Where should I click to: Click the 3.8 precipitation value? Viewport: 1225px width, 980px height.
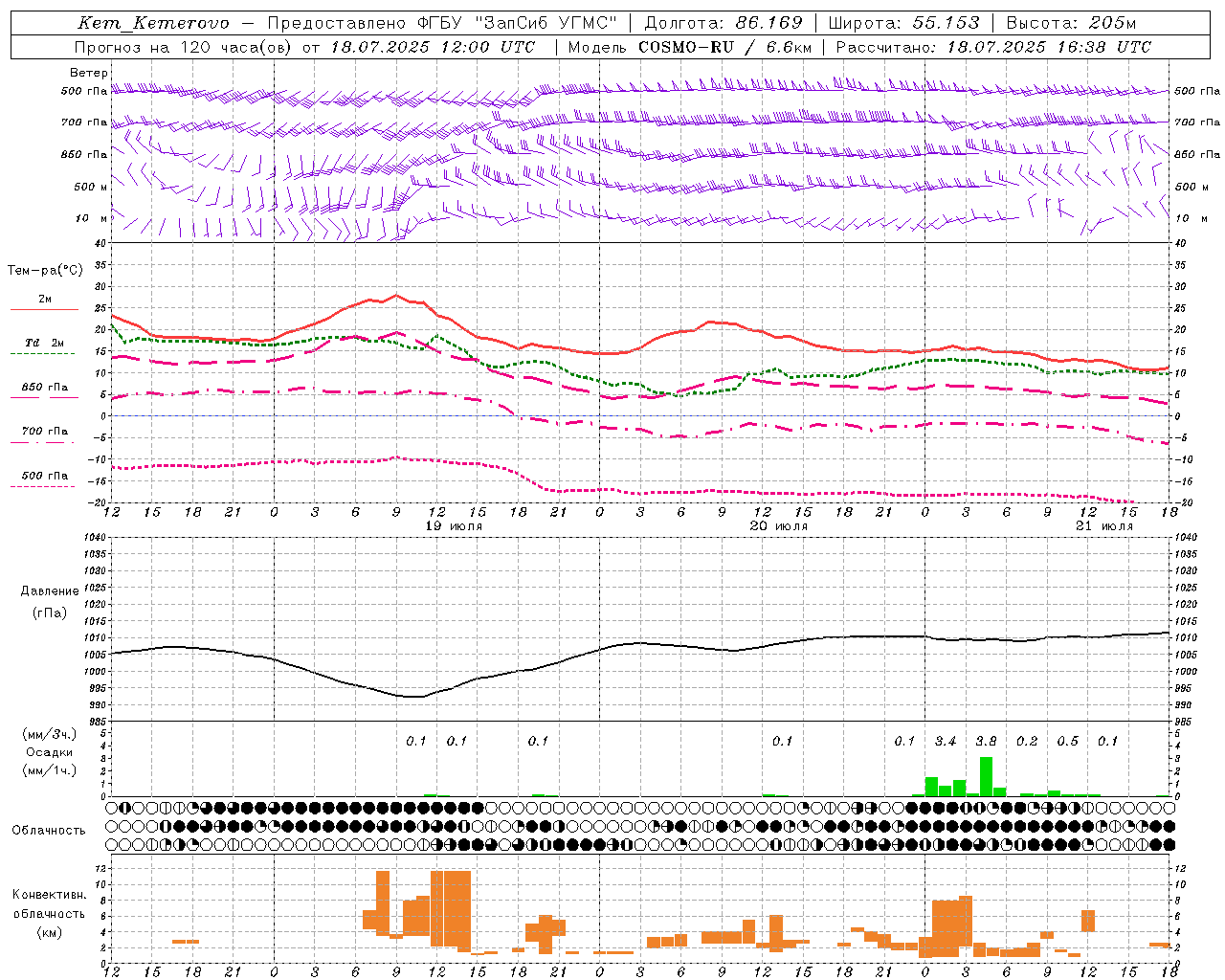pos(986,742)
